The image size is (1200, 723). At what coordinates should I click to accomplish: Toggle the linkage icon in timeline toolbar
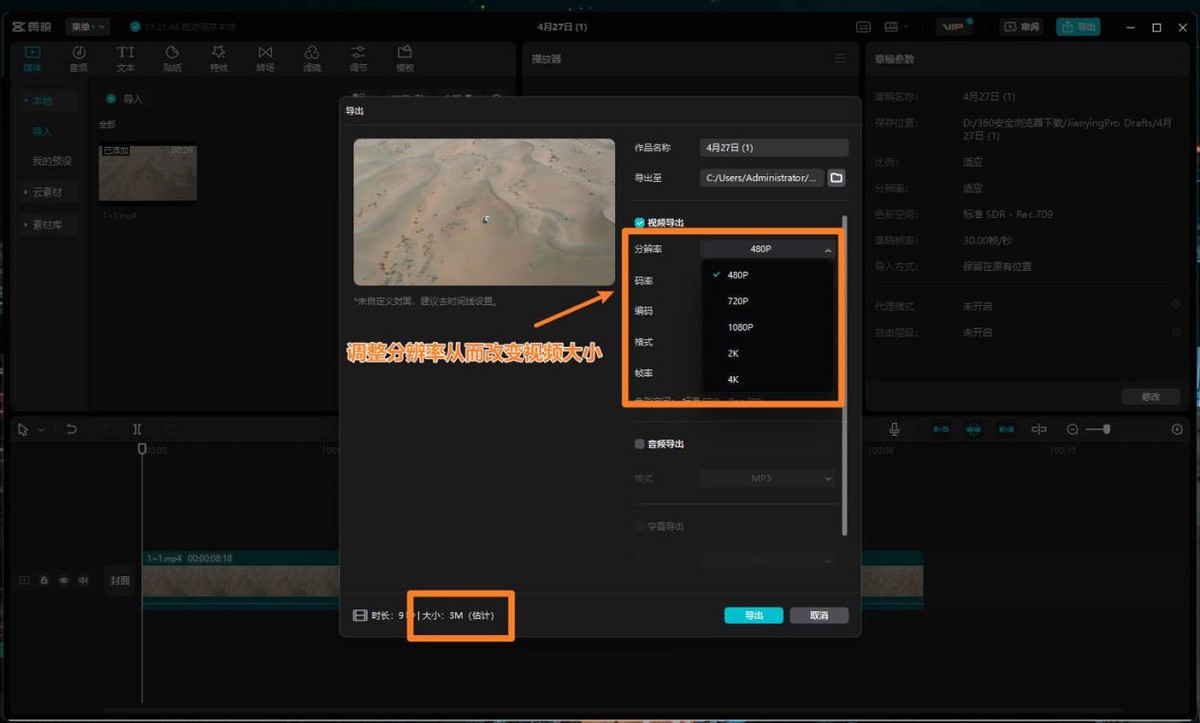[x=1006, y=429]
